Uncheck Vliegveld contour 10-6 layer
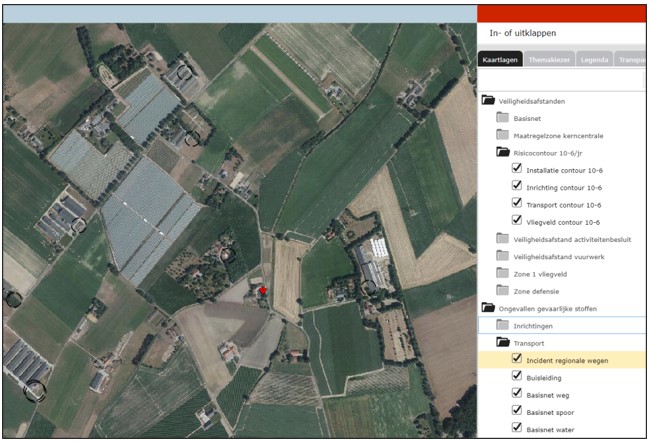This screenshot has height=443, width=651. [516, 220]
